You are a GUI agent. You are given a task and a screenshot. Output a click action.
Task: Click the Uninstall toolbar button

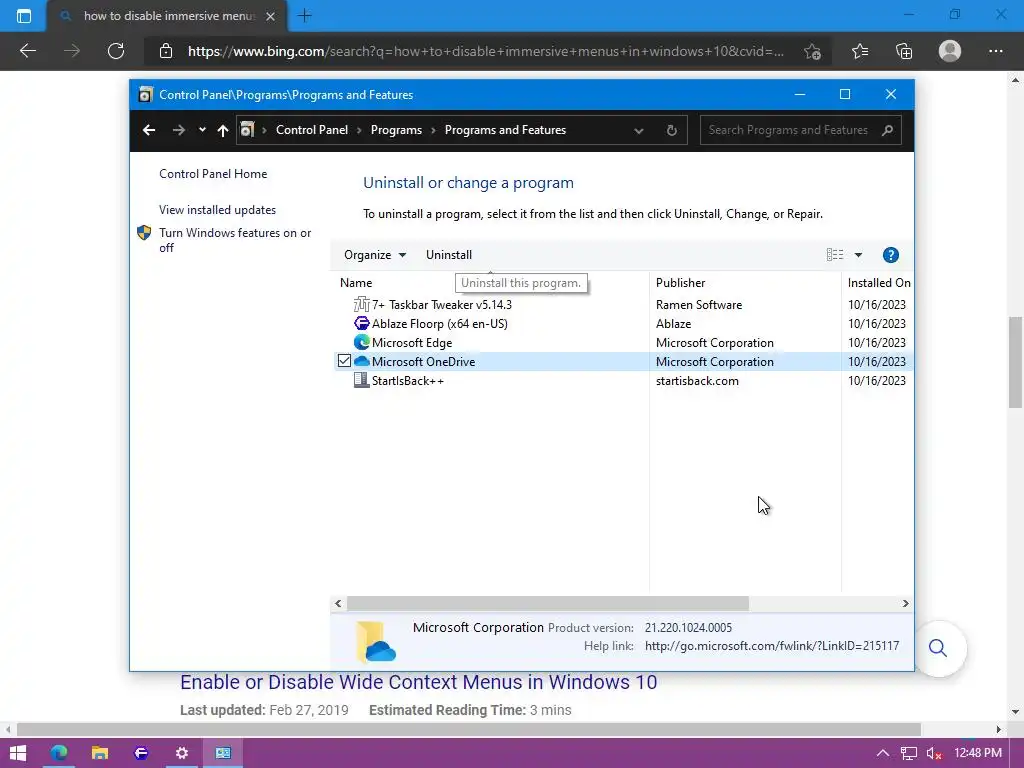coord(449,255)
